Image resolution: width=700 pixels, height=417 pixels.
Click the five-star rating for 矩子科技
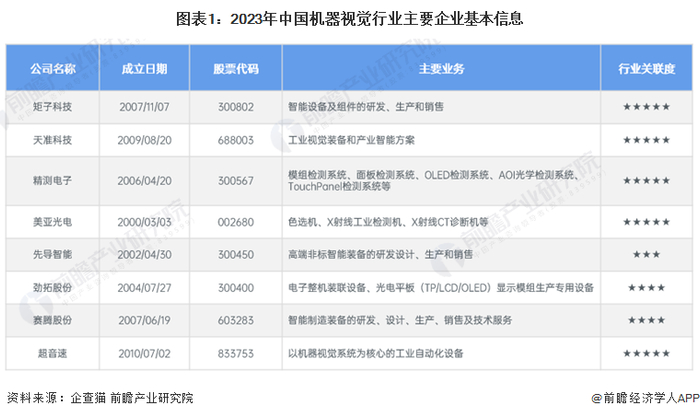[x=646, y=107]
